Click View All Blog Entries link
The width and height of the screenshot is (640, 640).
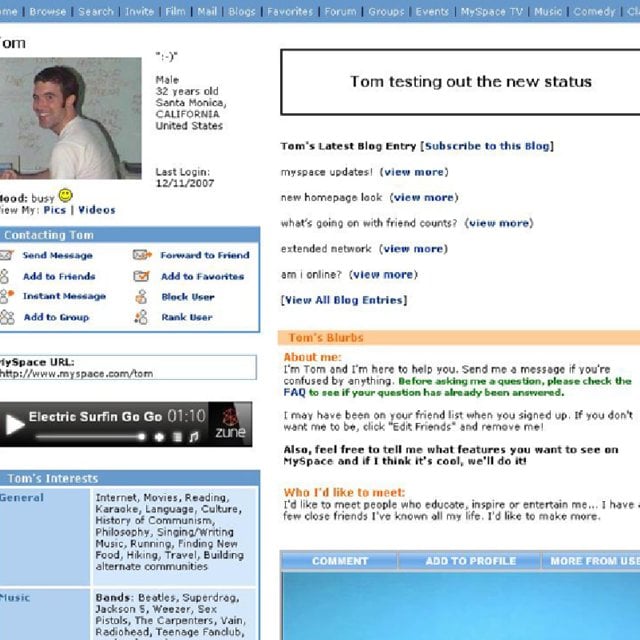pyautogui.click(x=344, y=300)
